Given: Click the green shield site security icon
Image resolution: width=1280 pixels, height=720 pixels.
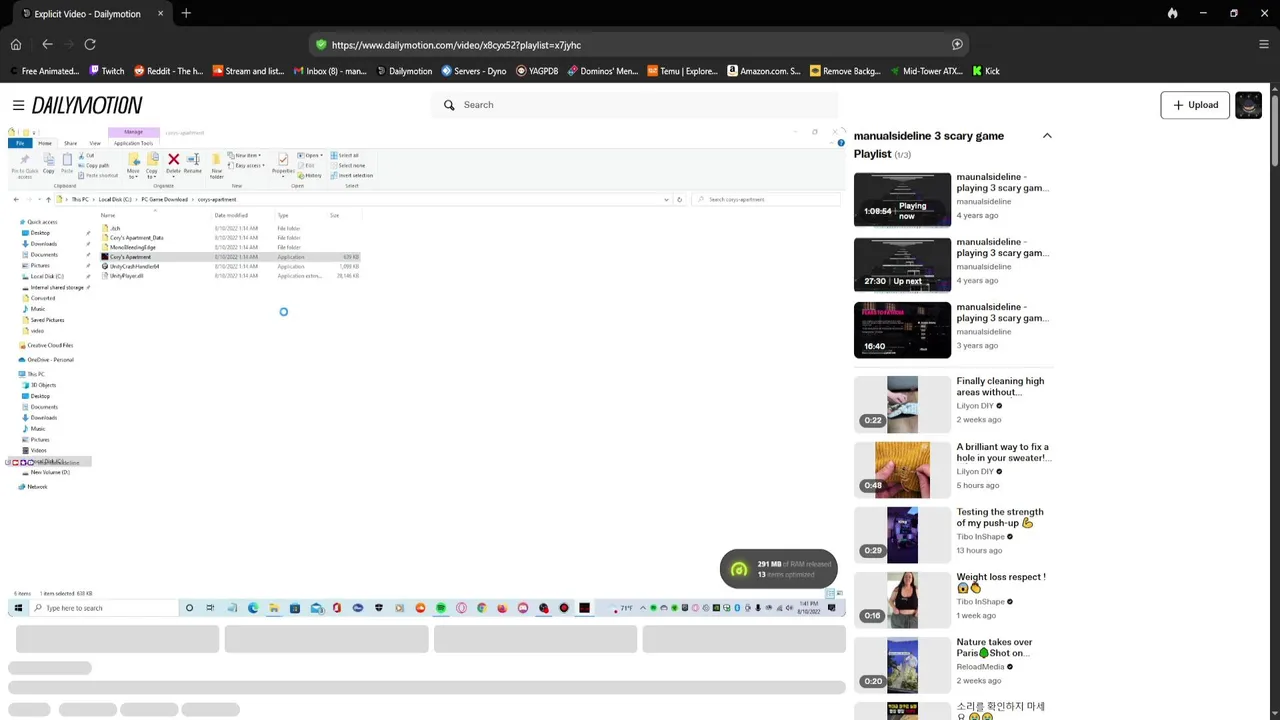Looking at the screenshot, I should point(321,45).
